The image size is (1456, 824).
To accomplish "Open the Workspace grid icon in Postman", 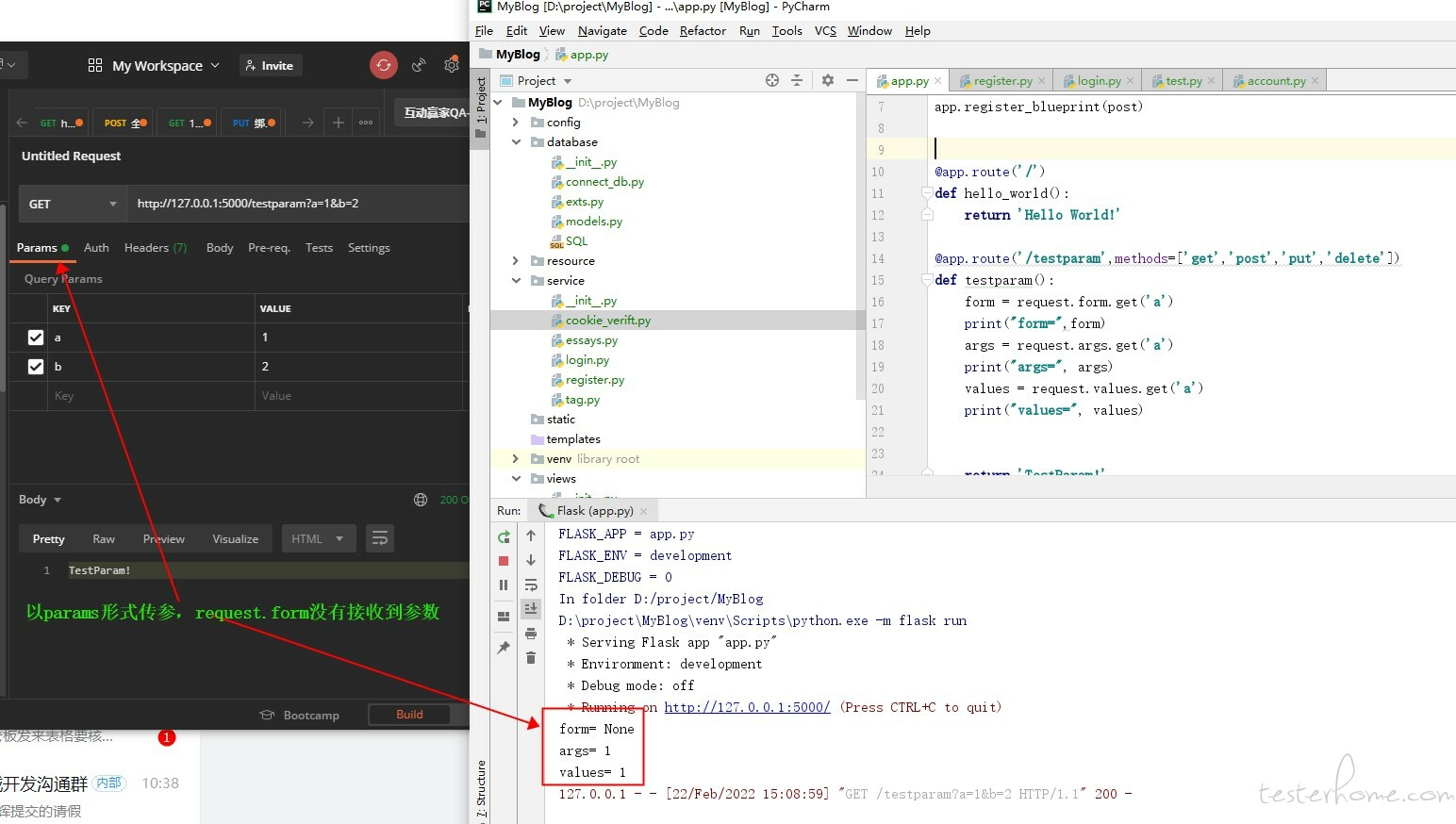I will (x=95, y=65).
